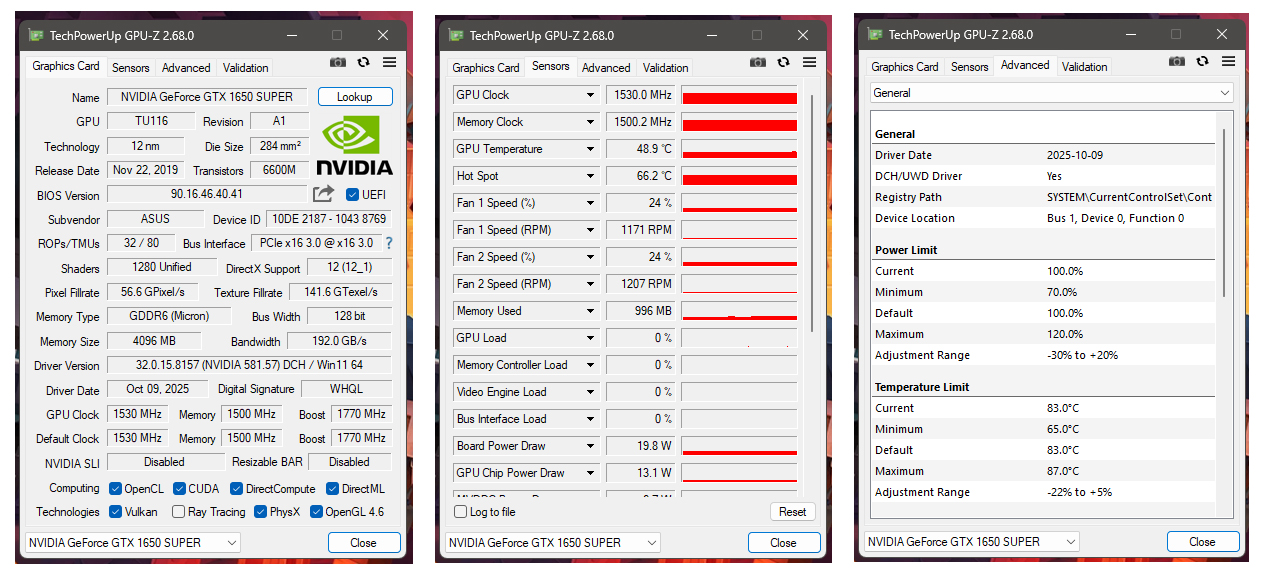Click the Driver Date value 2025-10-09

pos(1075,155)
